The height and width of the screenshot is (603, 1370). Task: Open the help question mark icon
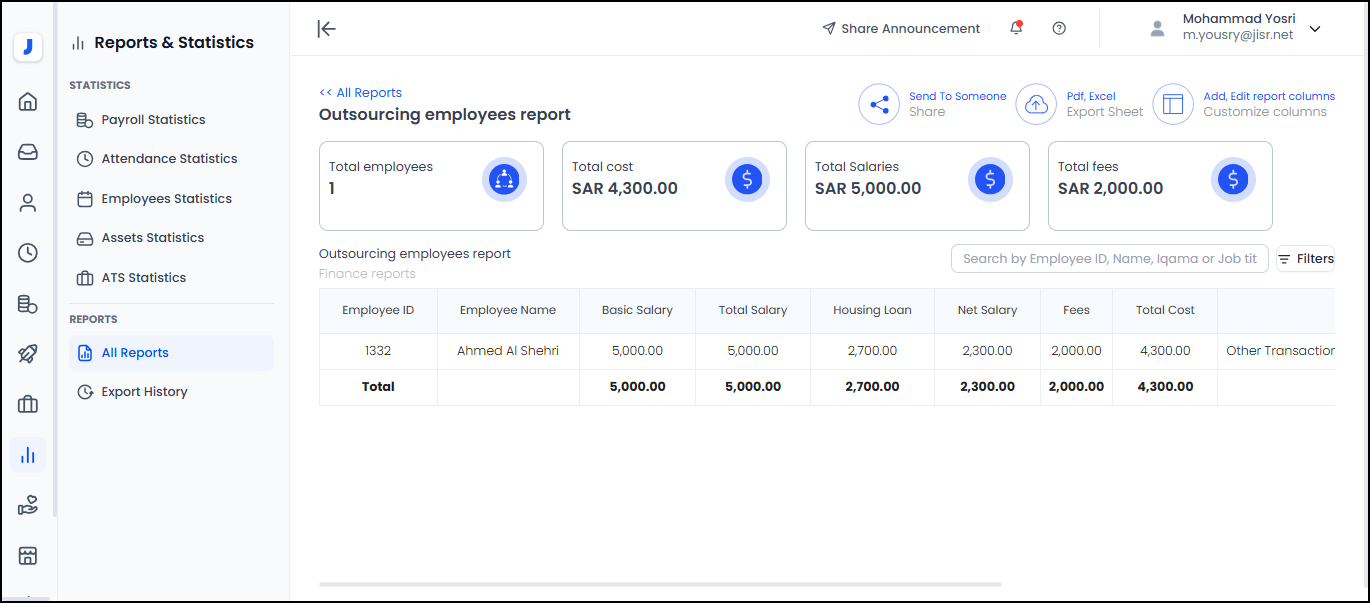pos(1059,28)
